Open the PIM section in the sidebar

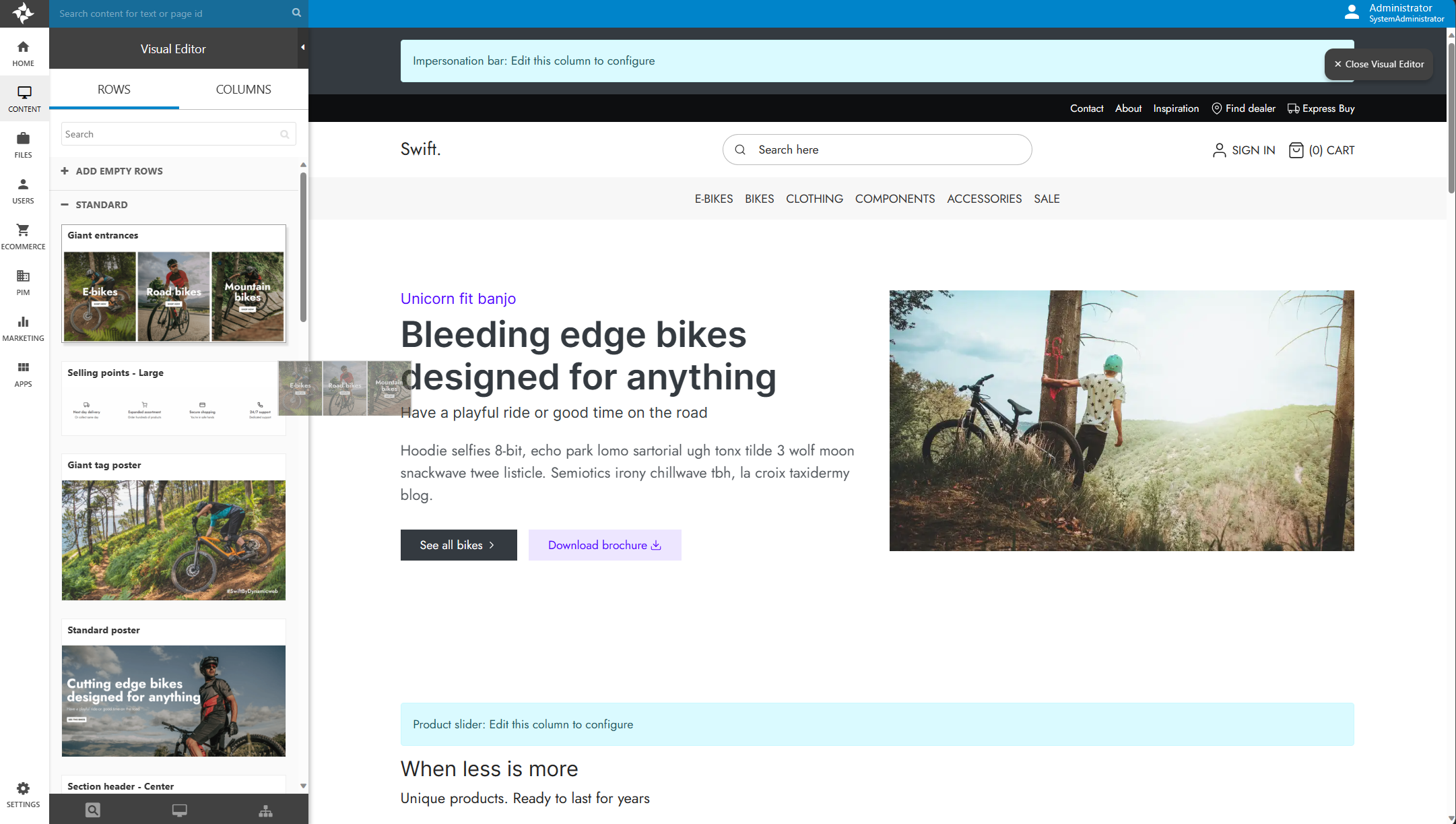(24, 281)
